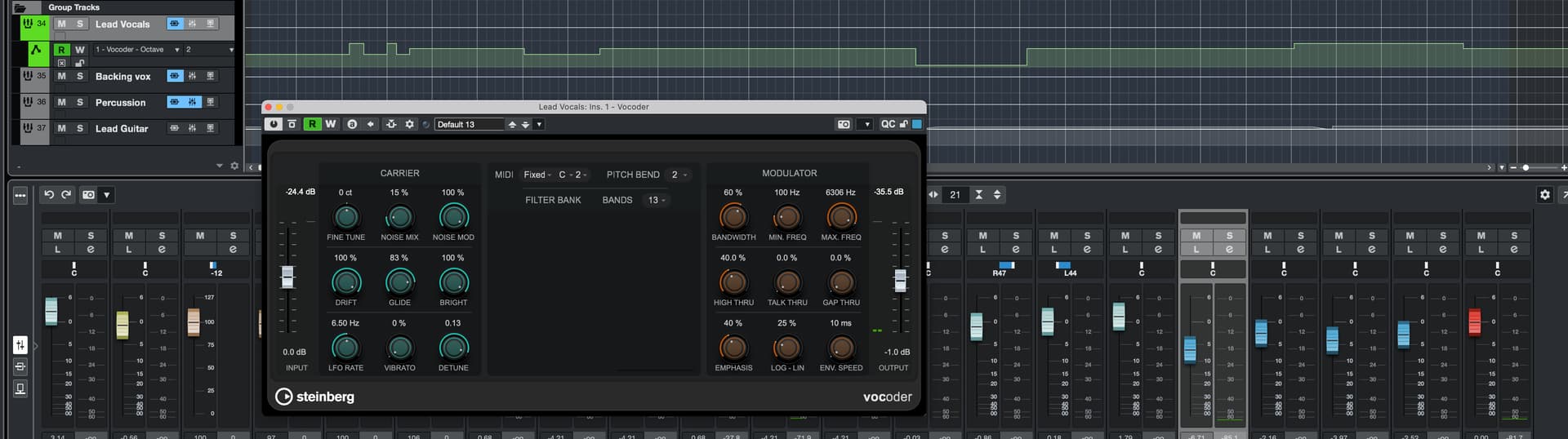Viewport: 1568px width, 439px height.
Task: Open the preset management dropdown arrow
Action: coord(539,124)
